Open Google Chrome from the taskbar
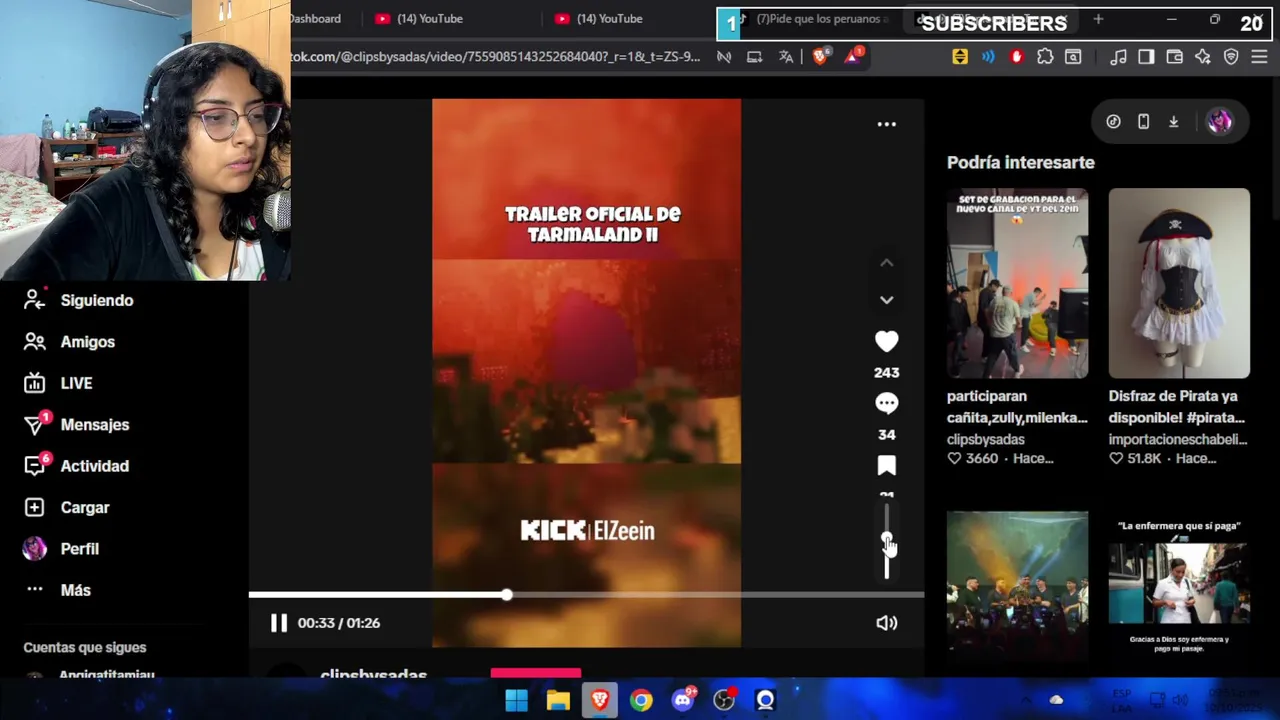 (641, 700)
